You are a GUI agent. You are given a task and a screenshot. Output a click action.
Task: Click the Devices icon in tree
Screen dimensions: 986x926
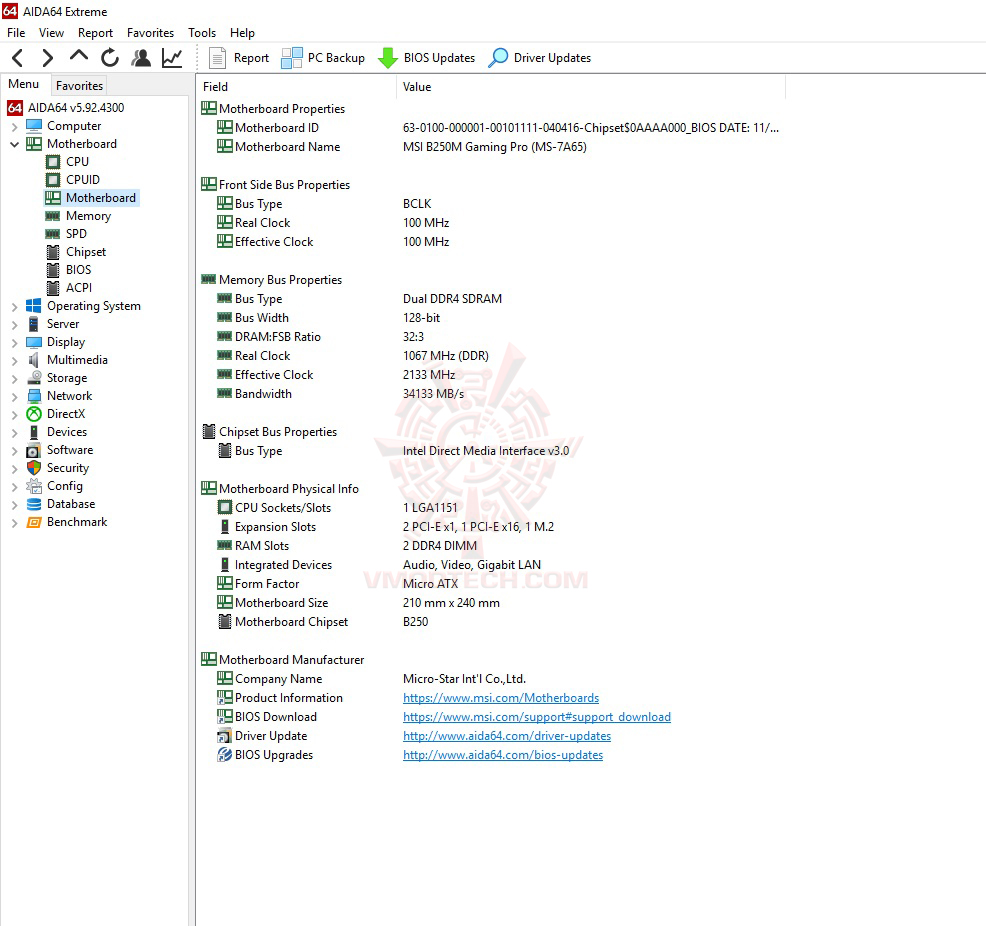[34, 432]
